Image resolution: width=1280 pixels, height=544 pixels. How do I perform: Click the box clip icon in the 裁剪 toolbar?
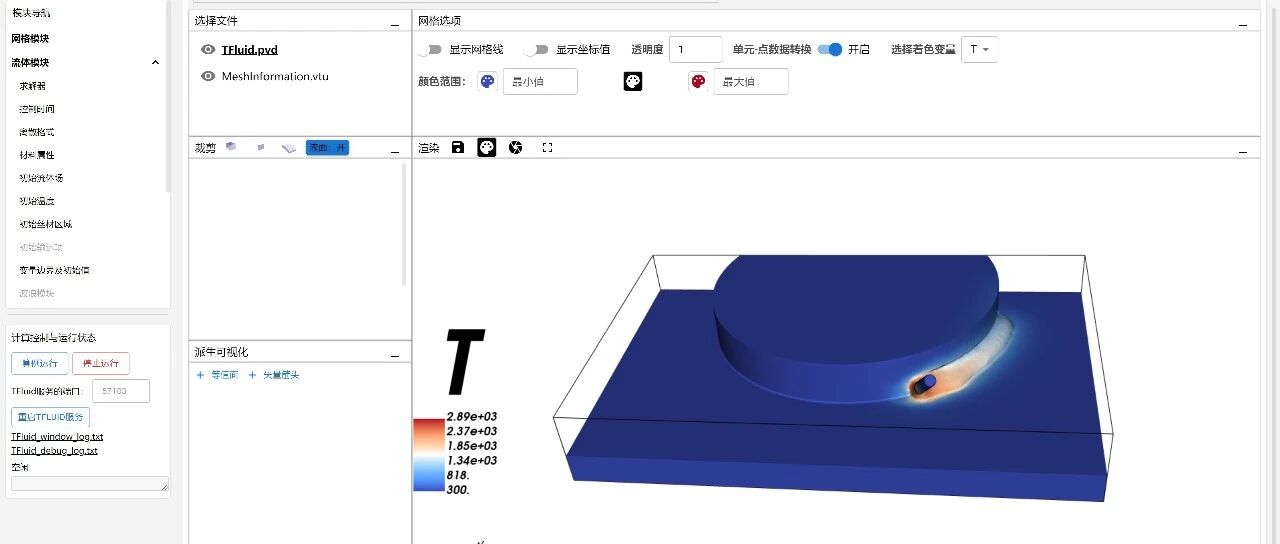(231, 147)
